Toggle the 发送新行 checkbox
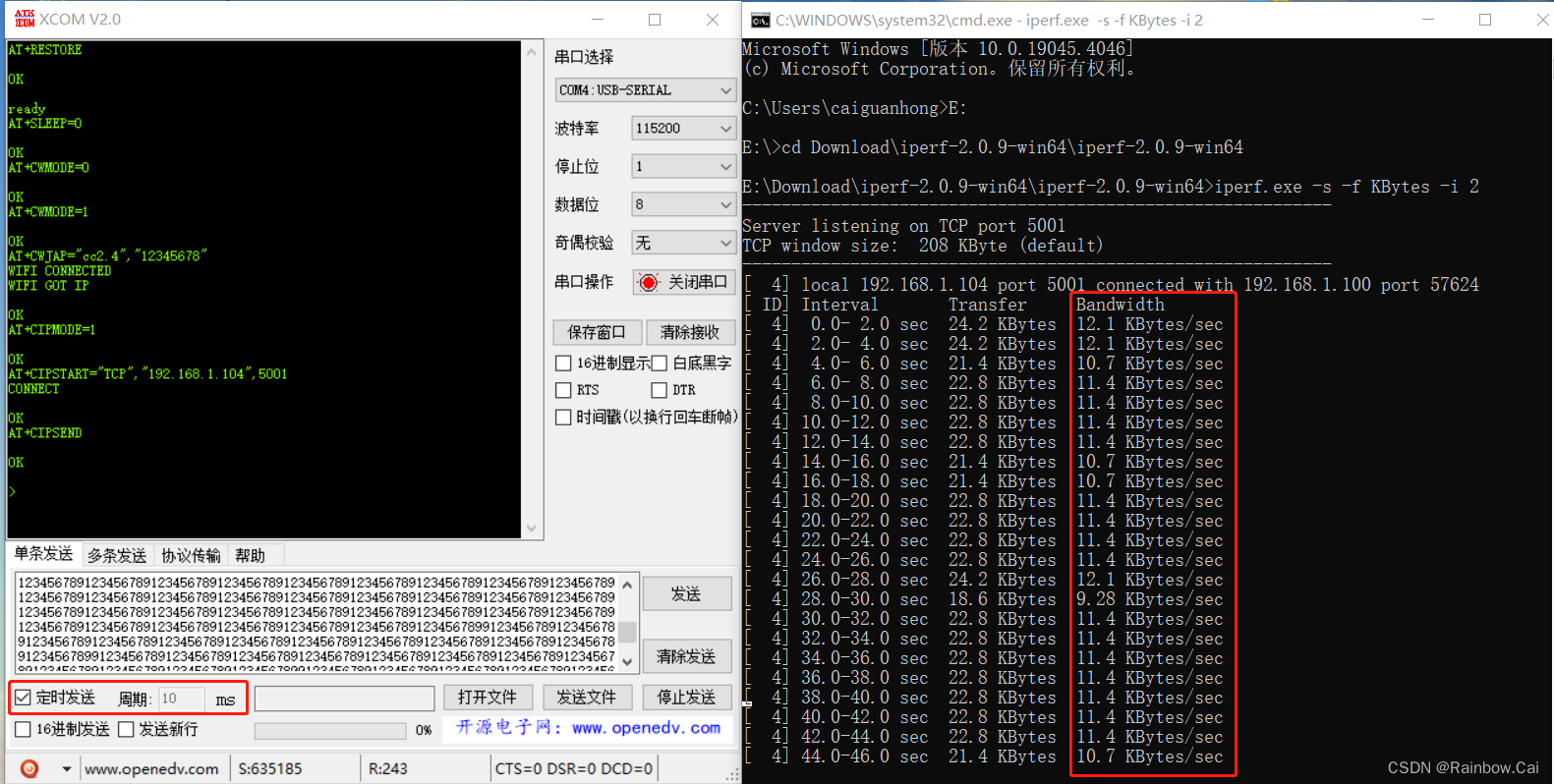The height and width of the screenshot is (784, 1554). tap(126, 729)
